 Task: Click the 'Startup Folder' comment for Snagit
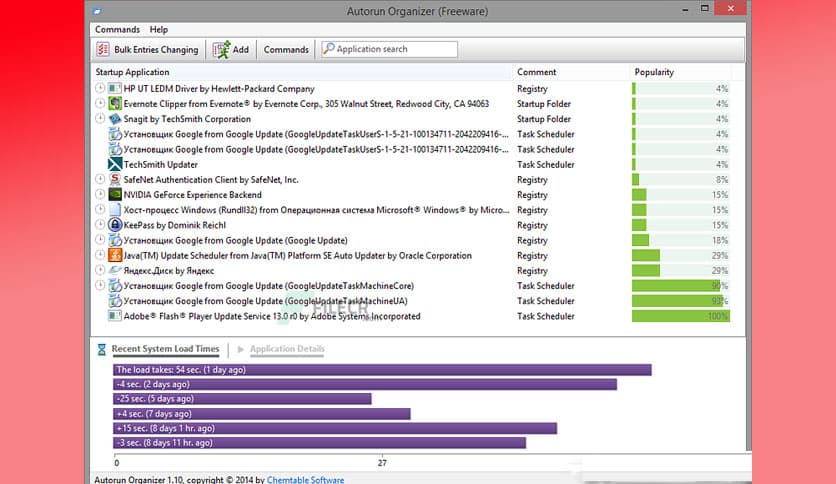[x=544, y=119]
